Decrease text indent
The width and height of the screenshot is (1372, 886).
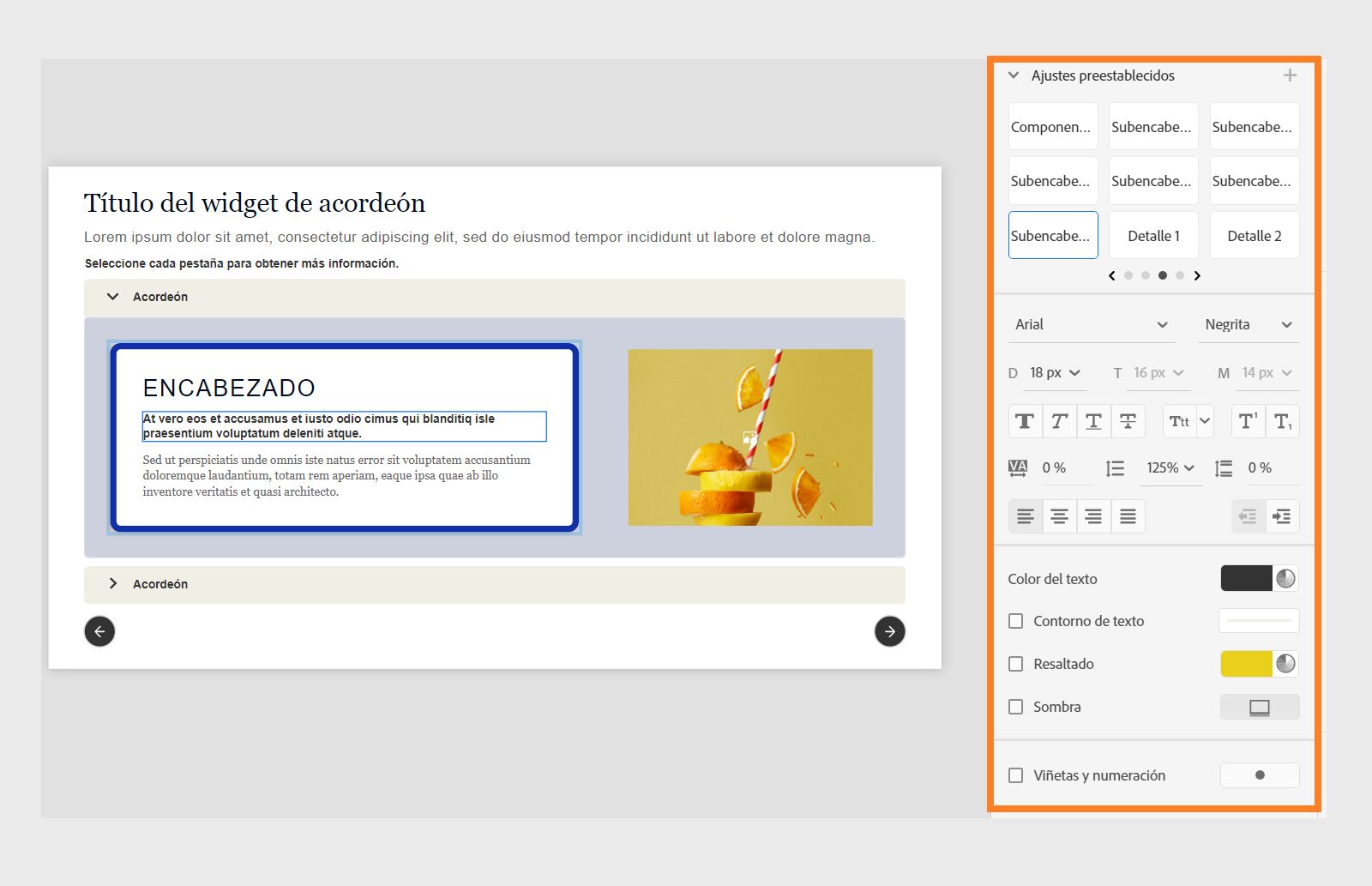click(x=1249, y=516)
